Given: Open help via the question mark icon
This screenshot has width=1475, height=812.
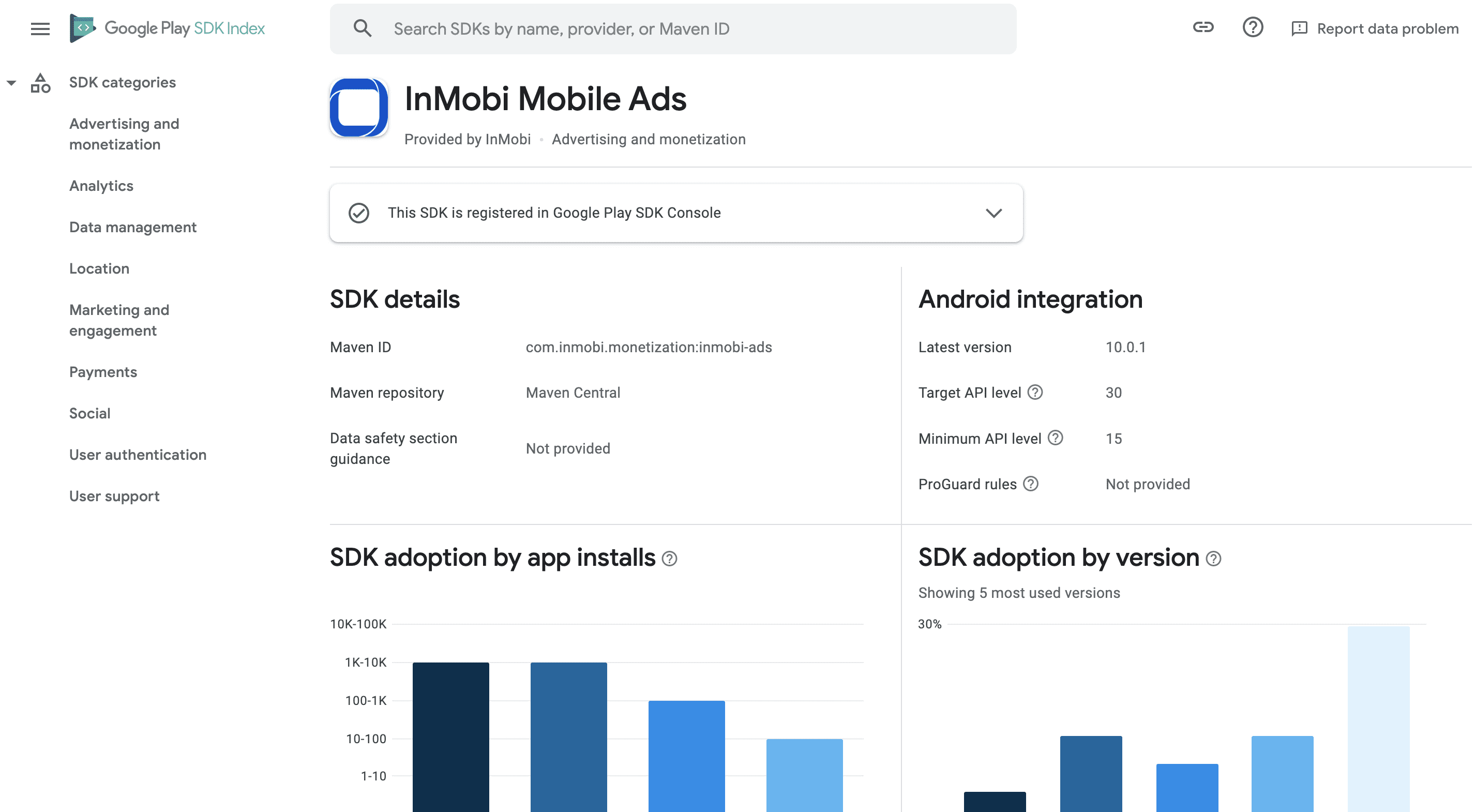Looking at the screenshot, I should click(x=1252, y=27).
